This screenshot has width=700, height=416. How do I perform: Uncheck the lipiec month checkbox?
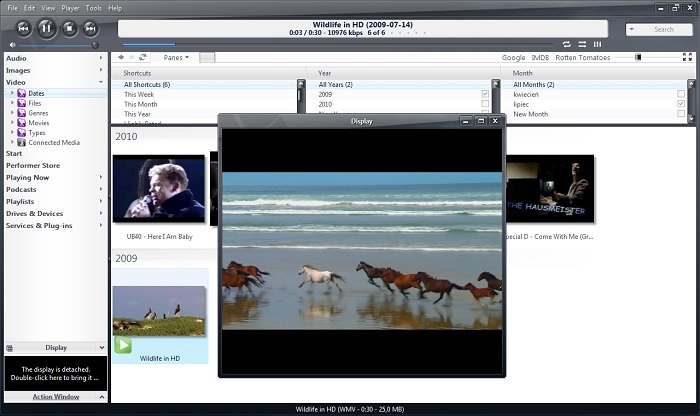click(x=681, y=104)
